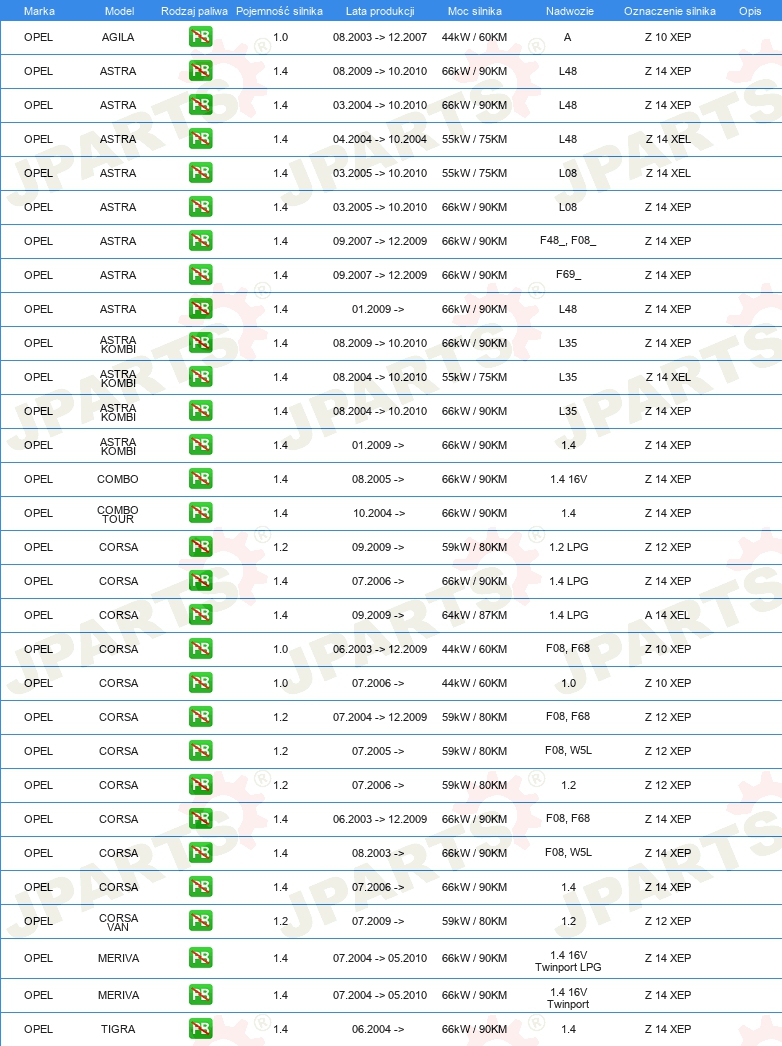Click the 07.2009 -> production cell
This screenshot has height=1046, width=782.
(378, 921)
